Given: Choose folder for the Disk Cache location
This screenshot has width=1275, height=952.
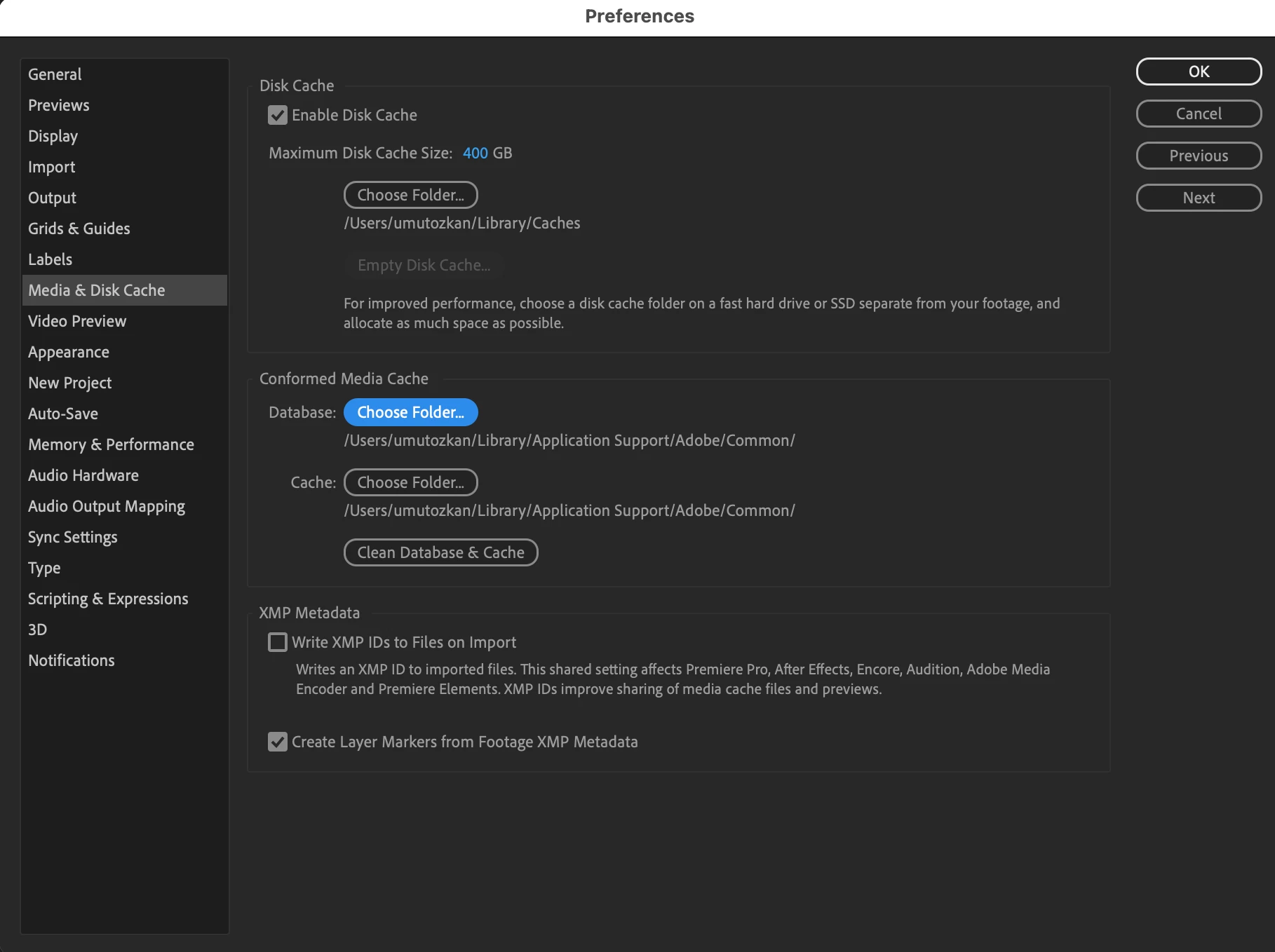Looking at the screenshot, I should click(411, 195).
